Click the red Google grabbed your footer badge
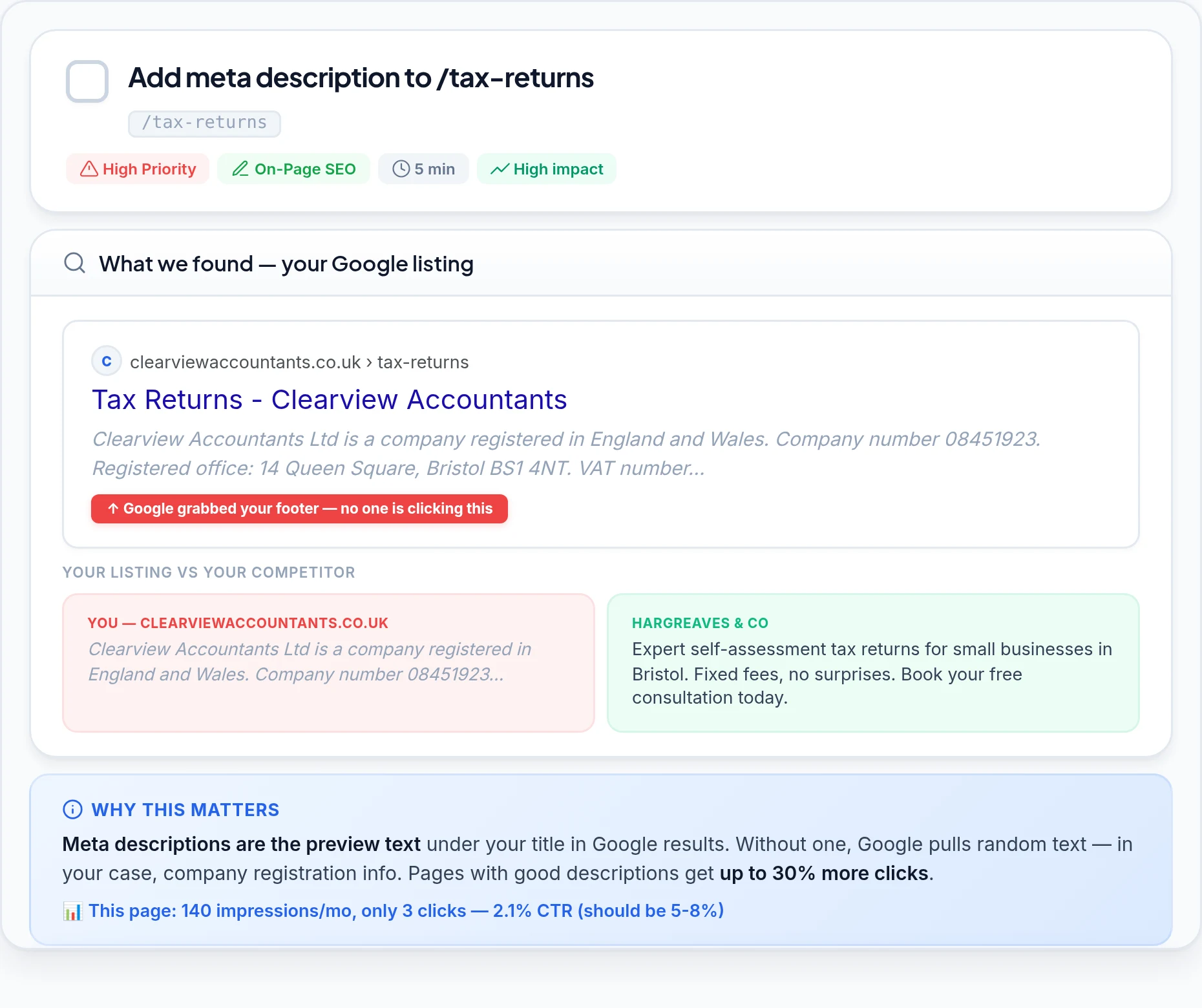 click(x=299, y=509)
